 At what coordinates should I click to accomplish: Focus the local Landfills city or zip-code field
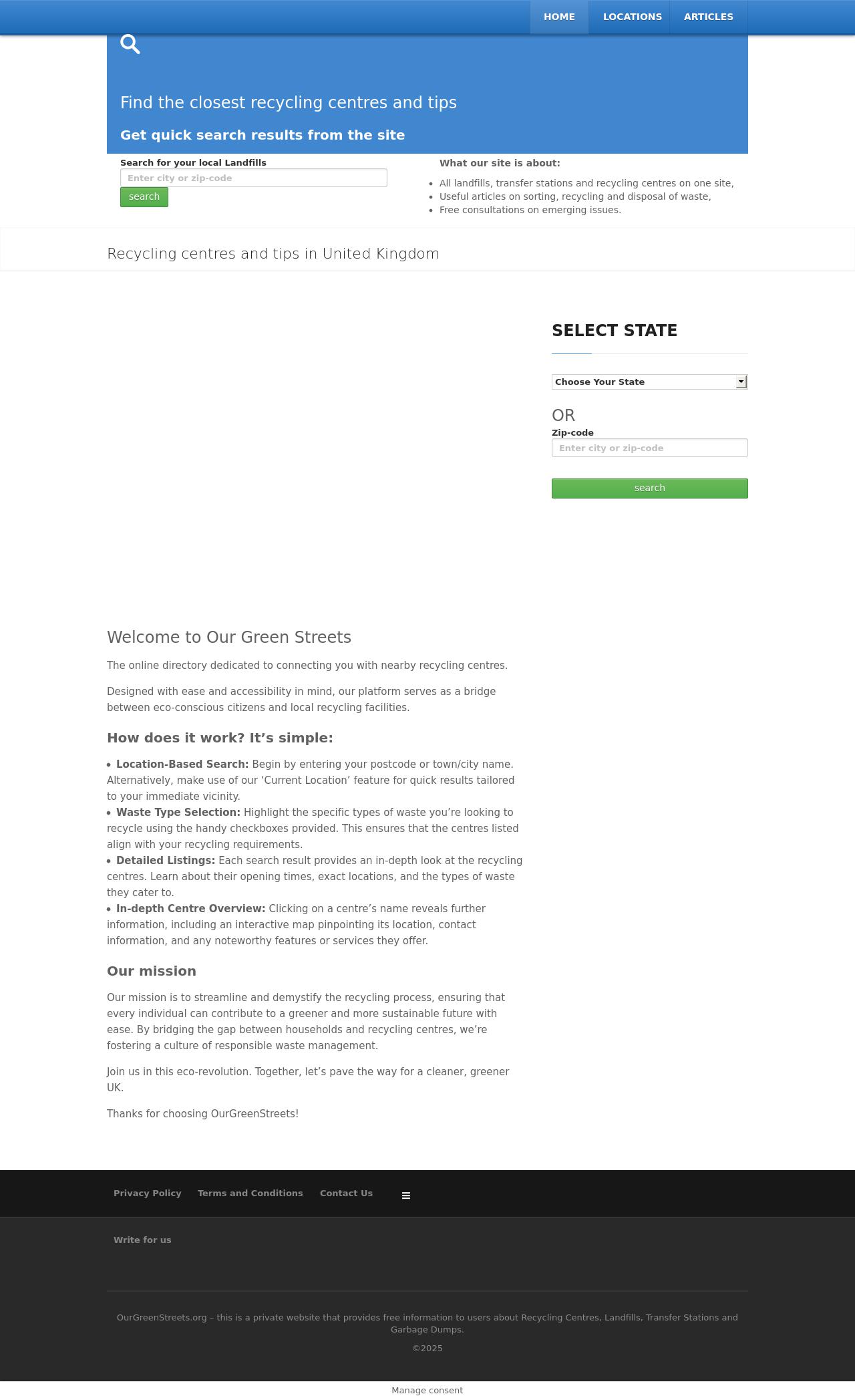point(254,178)
